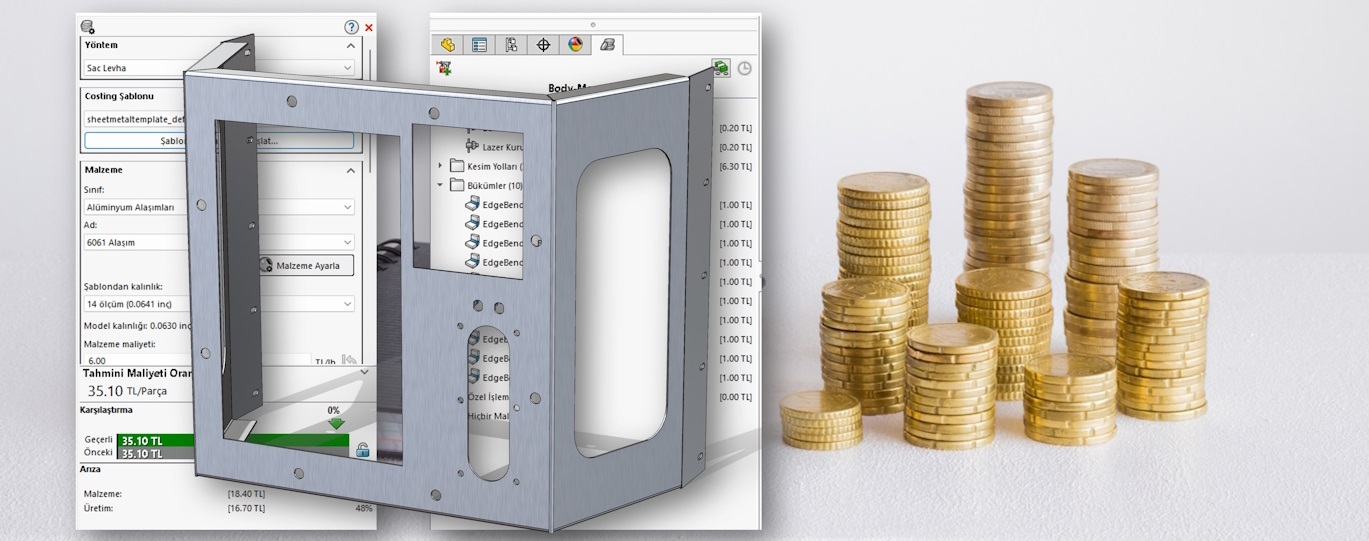1369x541 pixels.
Task: Click the Costing settings icon at panel top
Action: [x=88, y=28]
